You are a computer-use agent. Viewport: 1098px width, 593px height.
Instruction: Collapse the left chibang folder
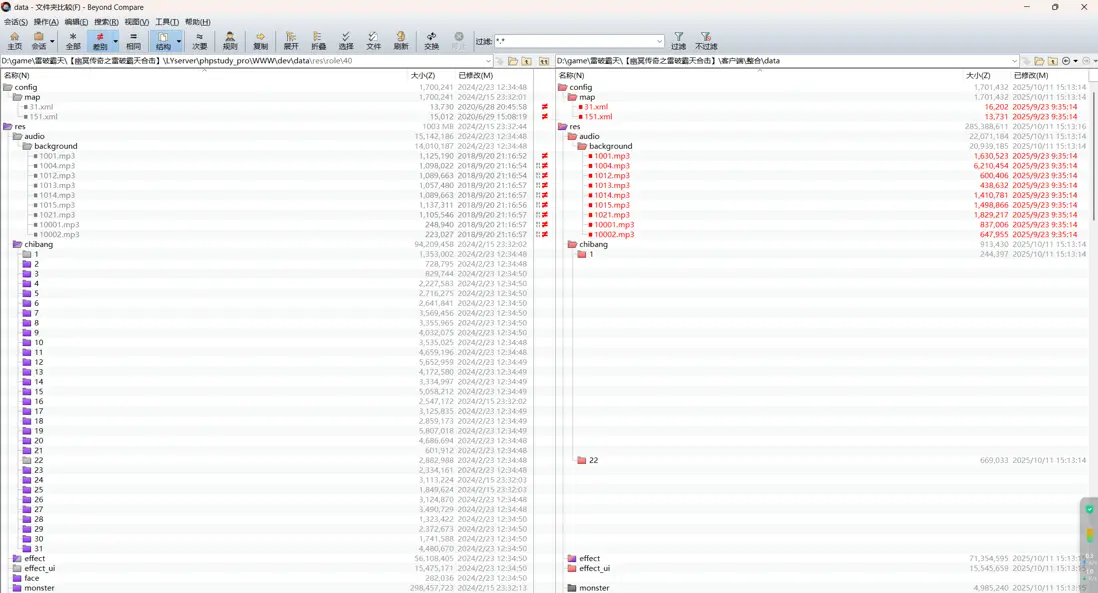click(18, 244)
